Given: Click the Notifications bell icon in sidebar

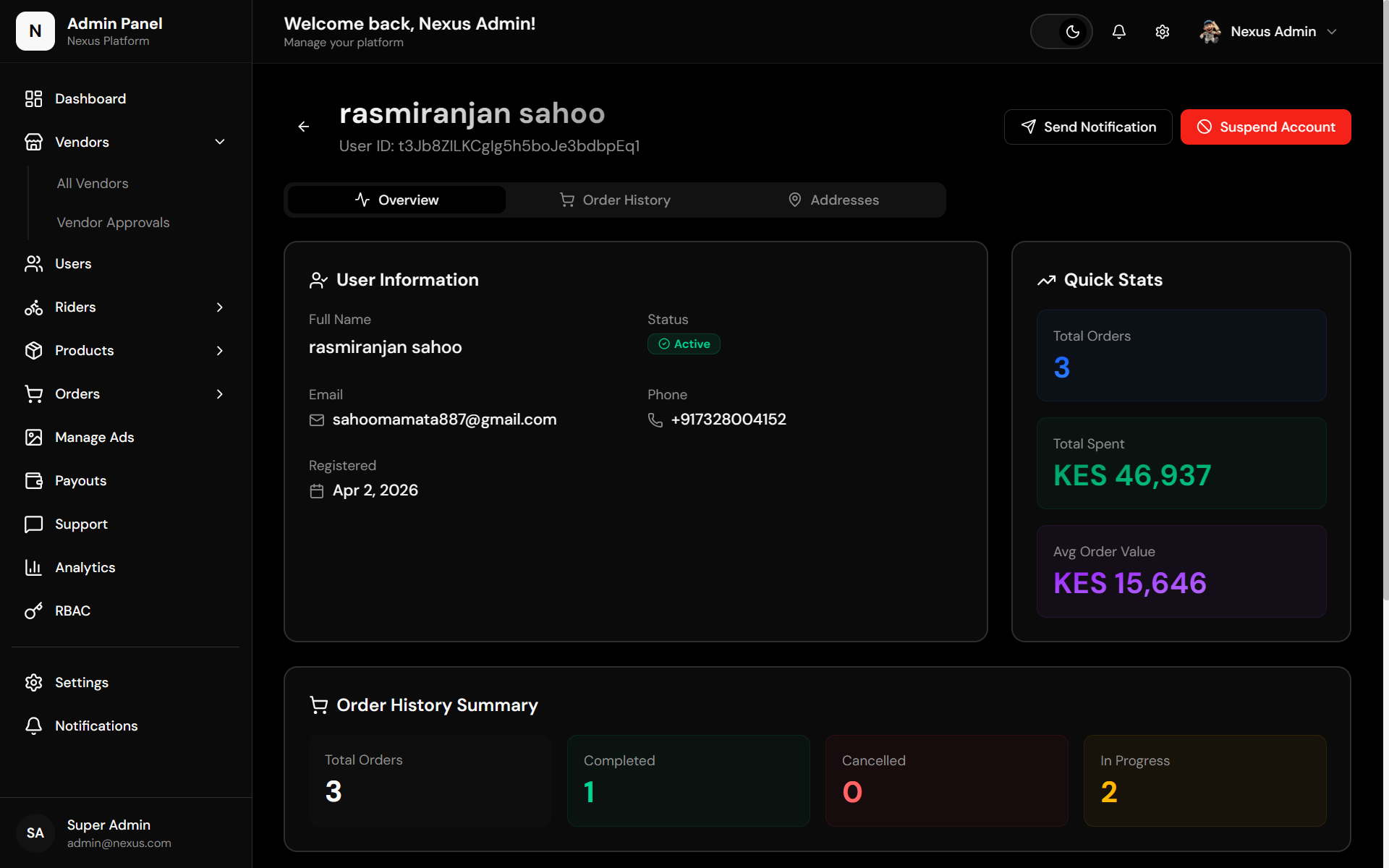Looking at the screenshot, I should (34, 726).
